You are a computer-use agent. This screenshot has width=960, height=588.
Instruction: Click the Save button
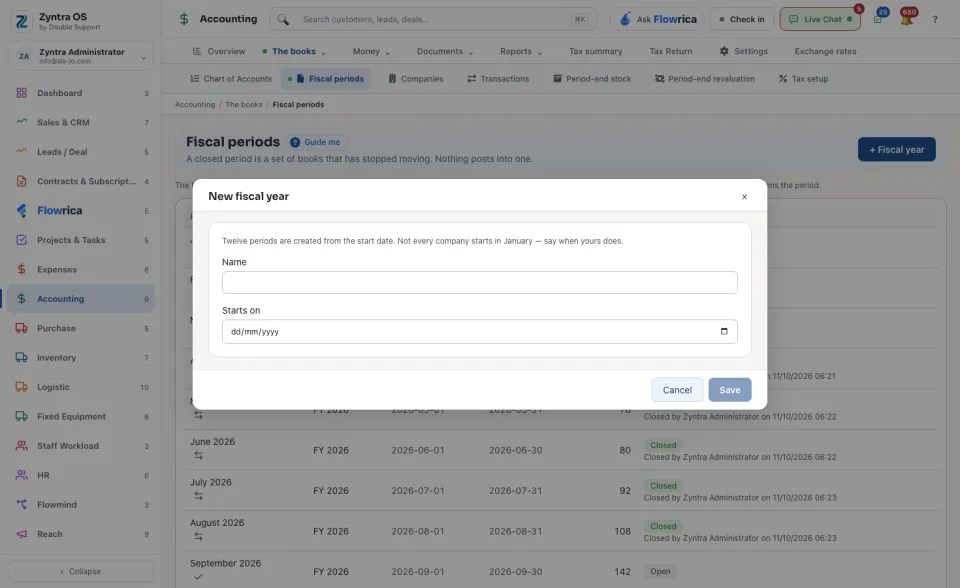click(x=730, y=390)
